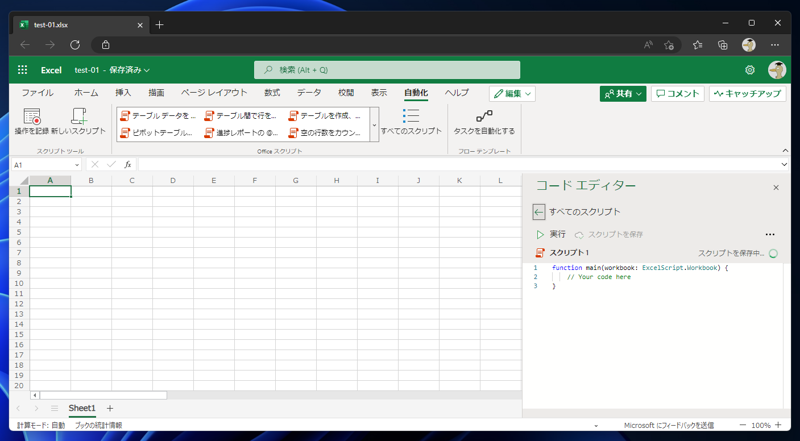The height and width of the screenshot is (441, 800).
Task: Click the キャッチアップ button
Action: pos(747,93)
